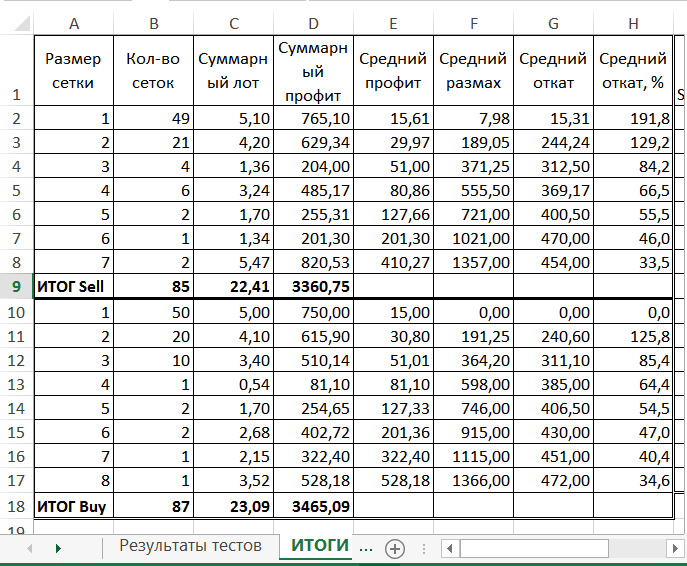Click the horizontal scrollbar left arrow
Image resolution: width=687 pixels, height=566 pixels.
(x=449, y=548)
